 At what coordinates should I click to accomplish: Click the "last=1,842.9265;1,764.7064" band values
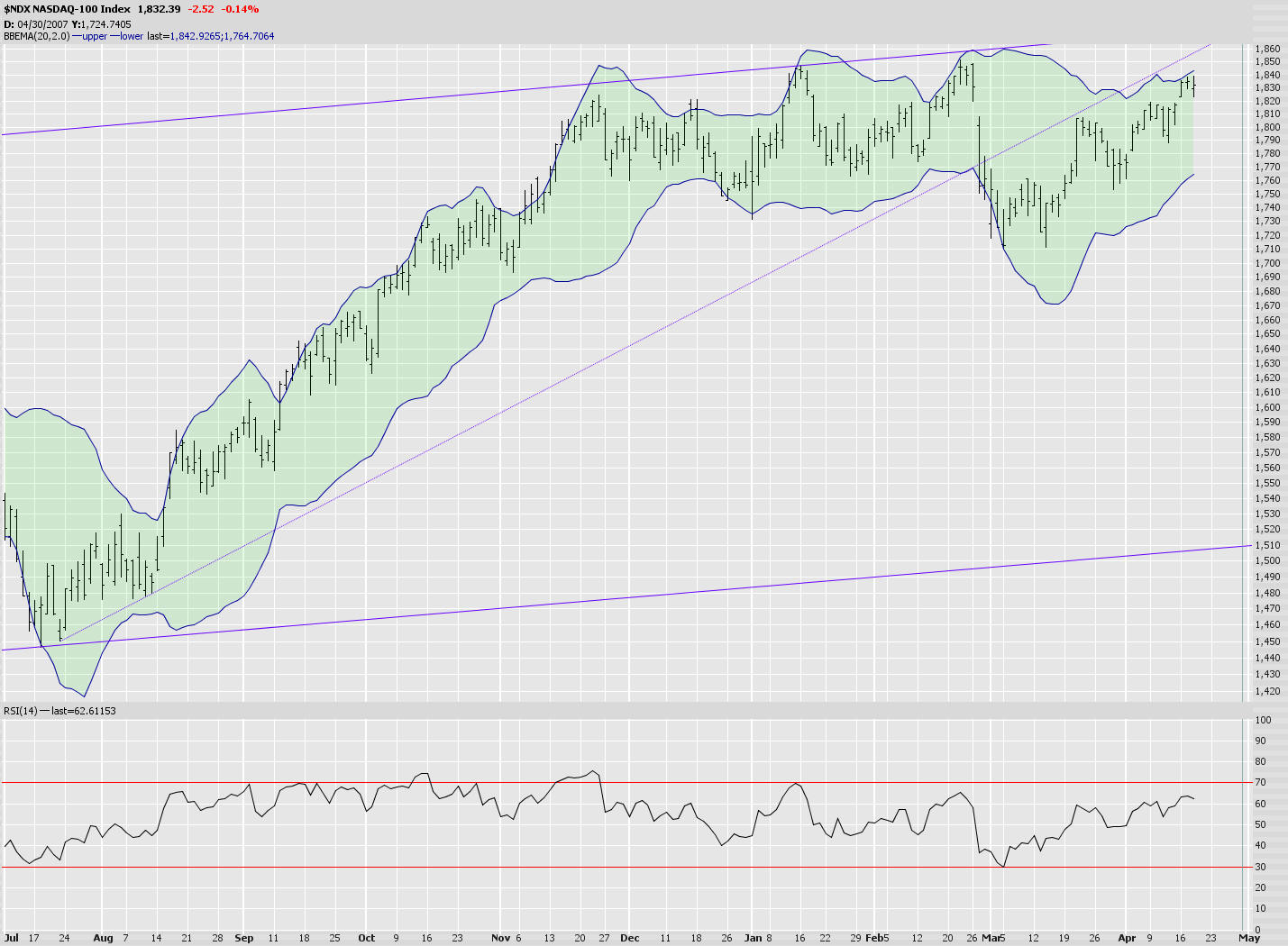(211, 36)
